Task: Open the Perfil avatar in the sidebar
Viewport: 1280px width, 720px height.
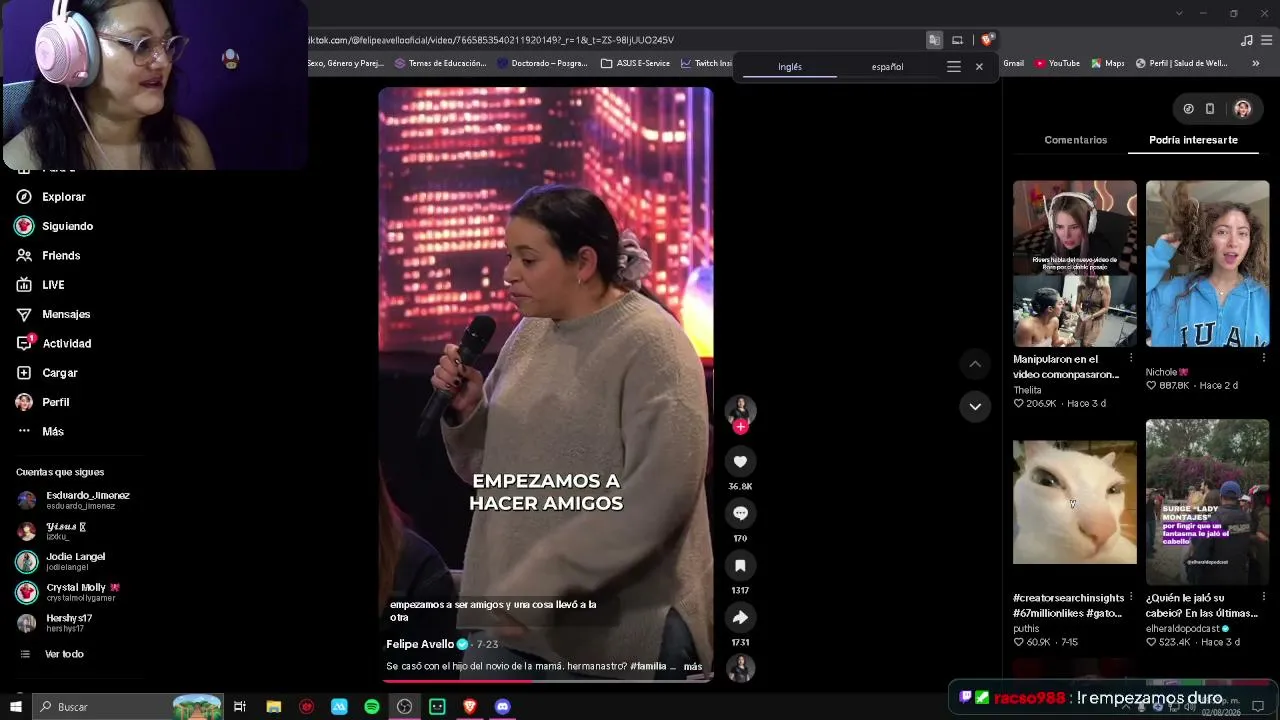Action: coord(24,402)
